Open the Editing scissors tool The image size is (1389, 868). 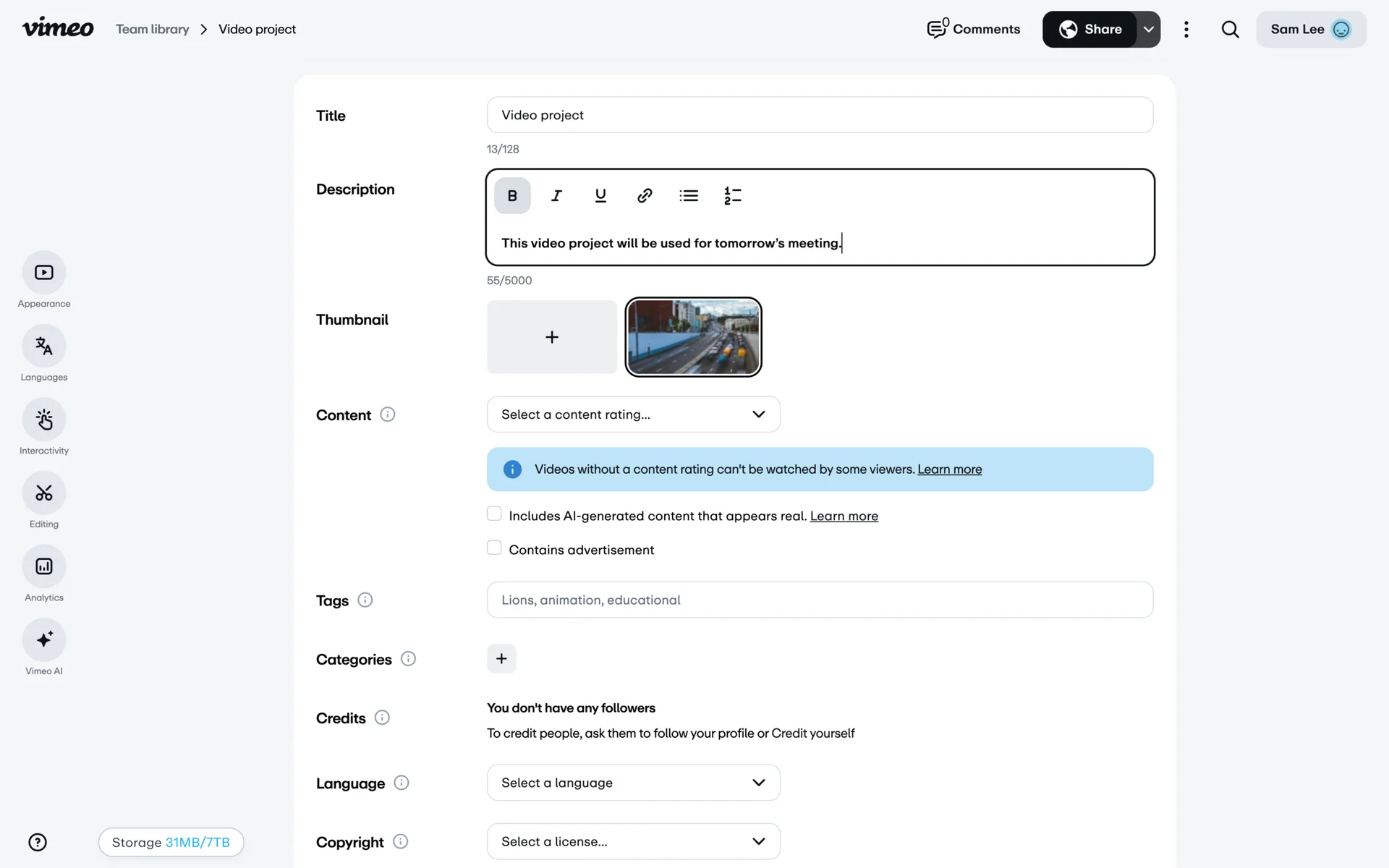pyautogui.click(x=44, y=493)
